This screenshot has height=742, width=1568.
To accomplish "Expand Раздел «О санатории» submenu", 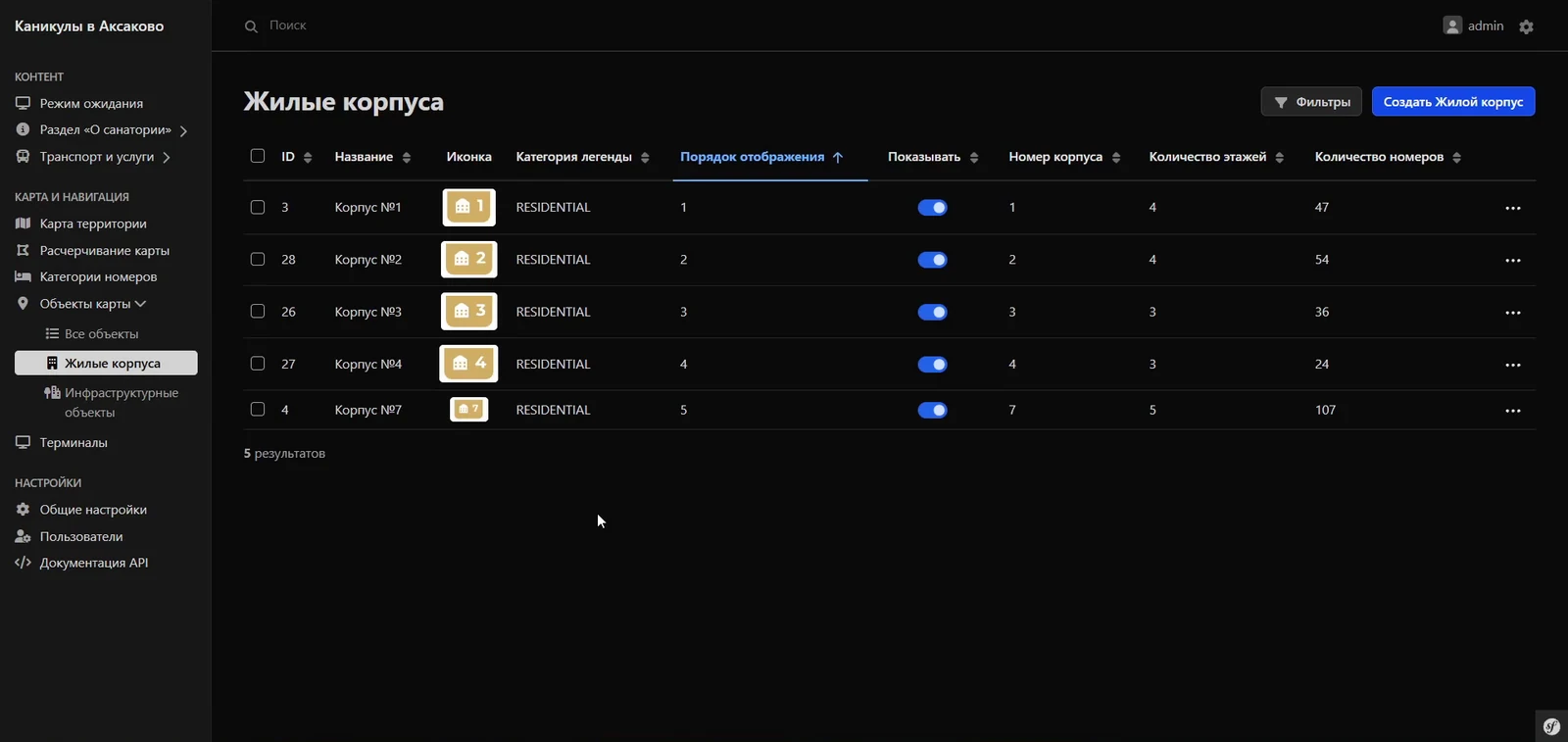I will tap(183, 130).
